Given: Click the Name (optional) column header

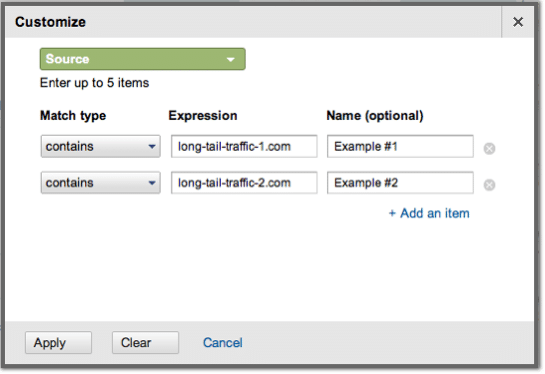Looking at the screenshot, I should [375, 115].
